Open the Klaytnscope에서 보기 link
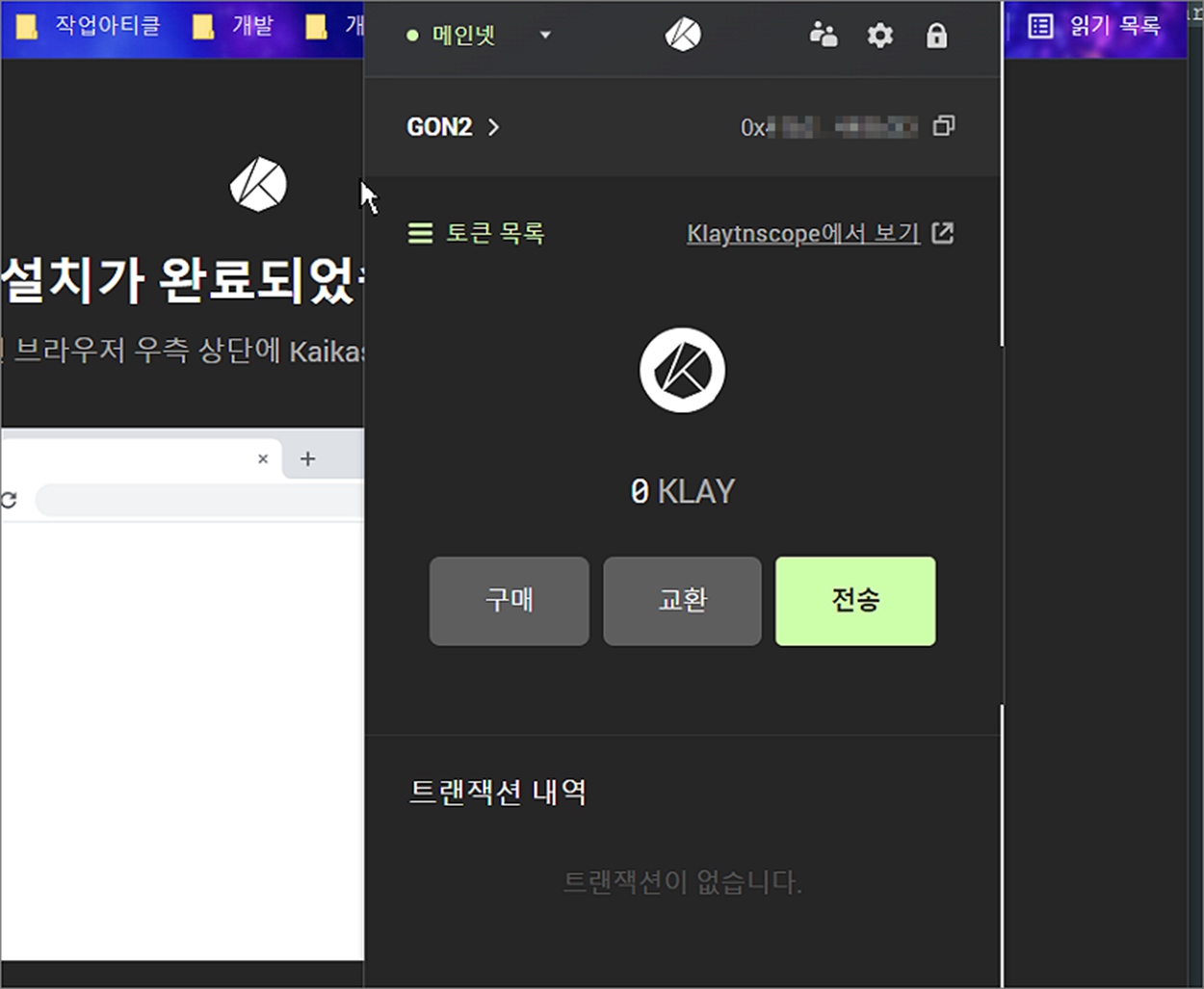 803,233
